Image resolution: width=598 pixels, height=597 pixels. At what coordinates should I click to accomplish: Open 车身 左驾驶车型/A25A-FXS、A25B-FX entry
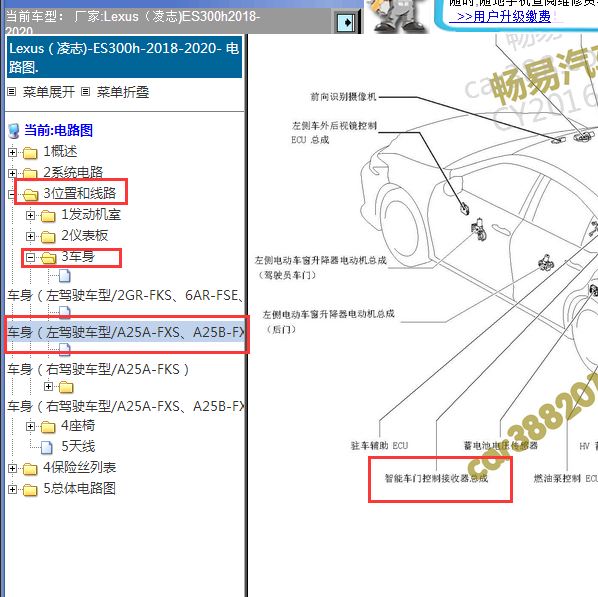click(126, 332)
